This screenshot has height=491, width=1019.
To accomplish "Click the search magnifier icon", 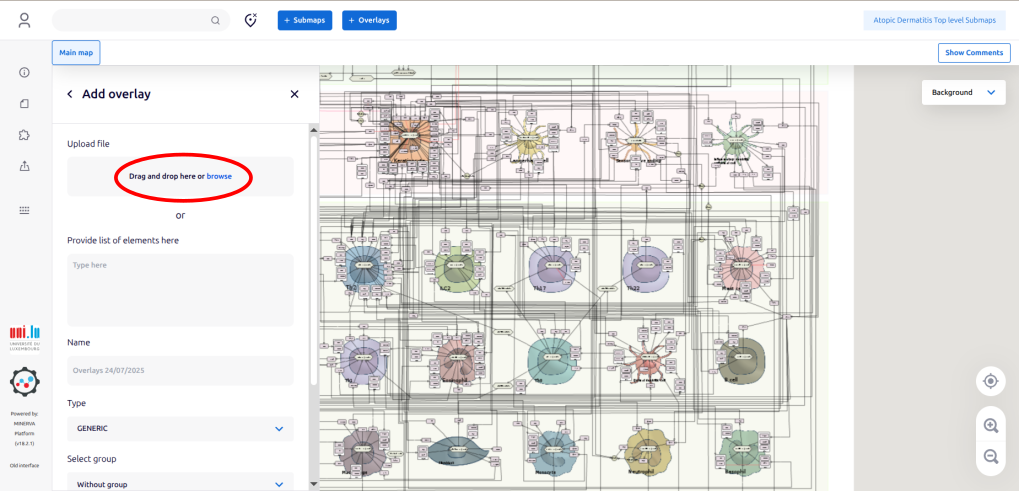I will tap(215, 20).
